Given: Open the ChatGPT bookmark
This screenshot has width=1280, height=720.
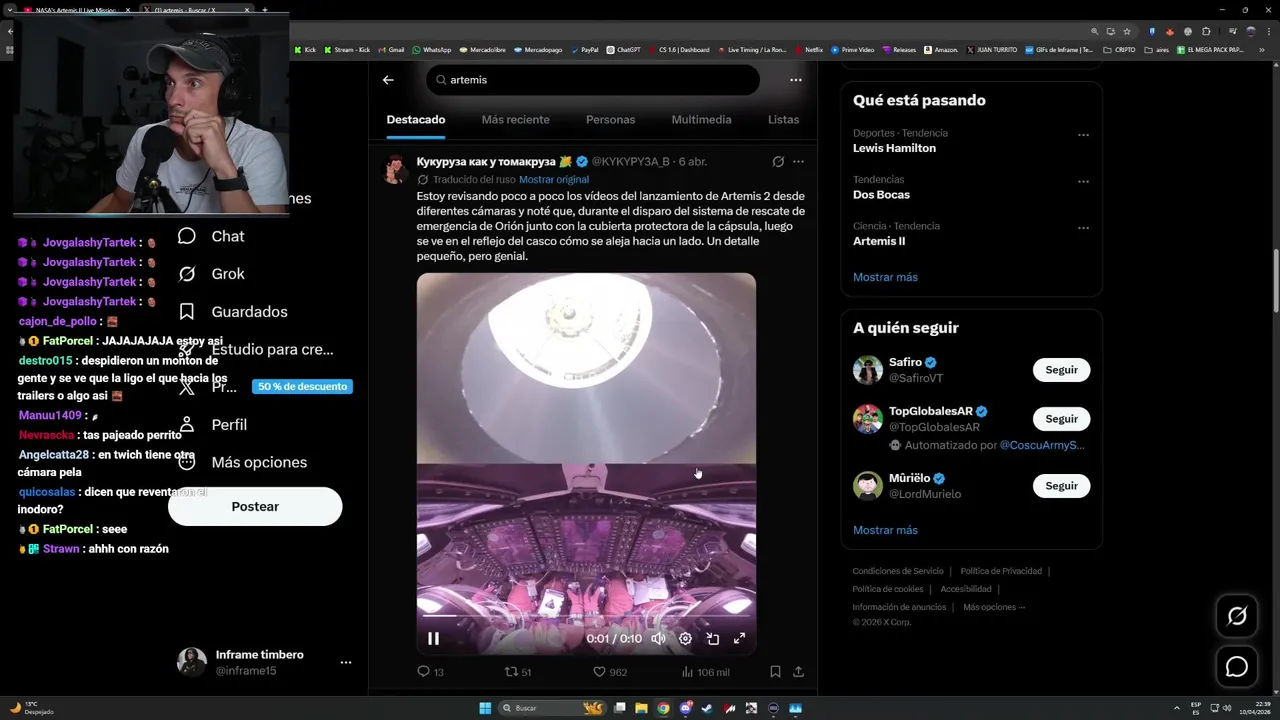Looking at the screenshot, I should 623,49.
